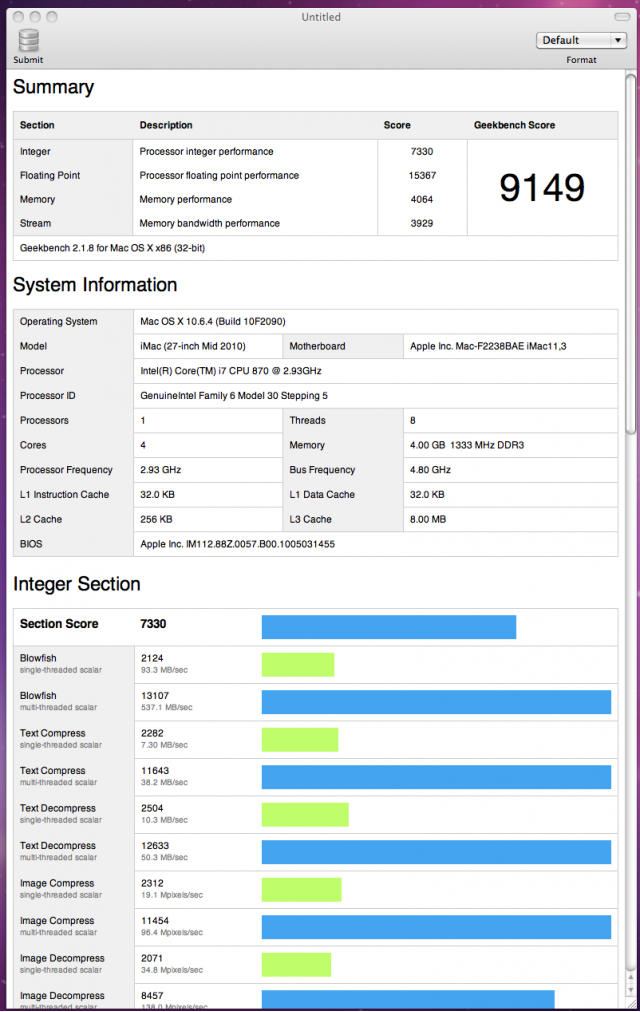Click the Image Decompress single-threaded score 2071
The width and height of the screenshot is (640, 1012).
pyautogui.click(x=152, y=958)
